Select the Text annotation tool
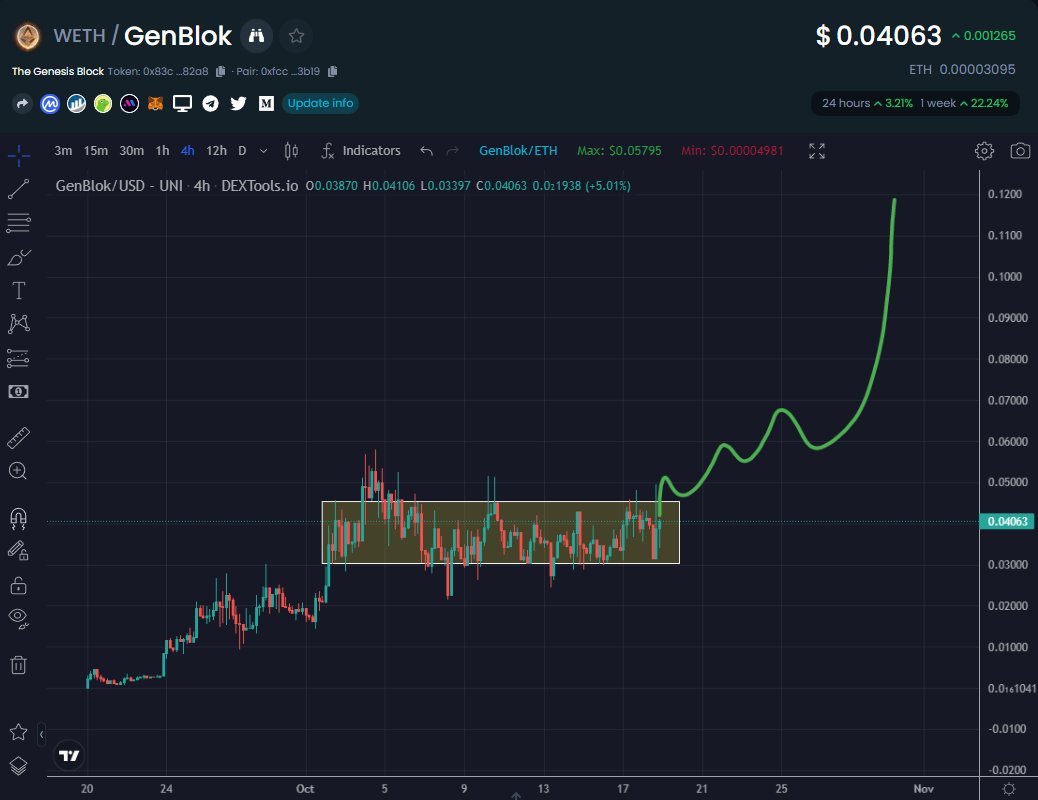This screenshot has width=1038, height=800. pos(19,290)
